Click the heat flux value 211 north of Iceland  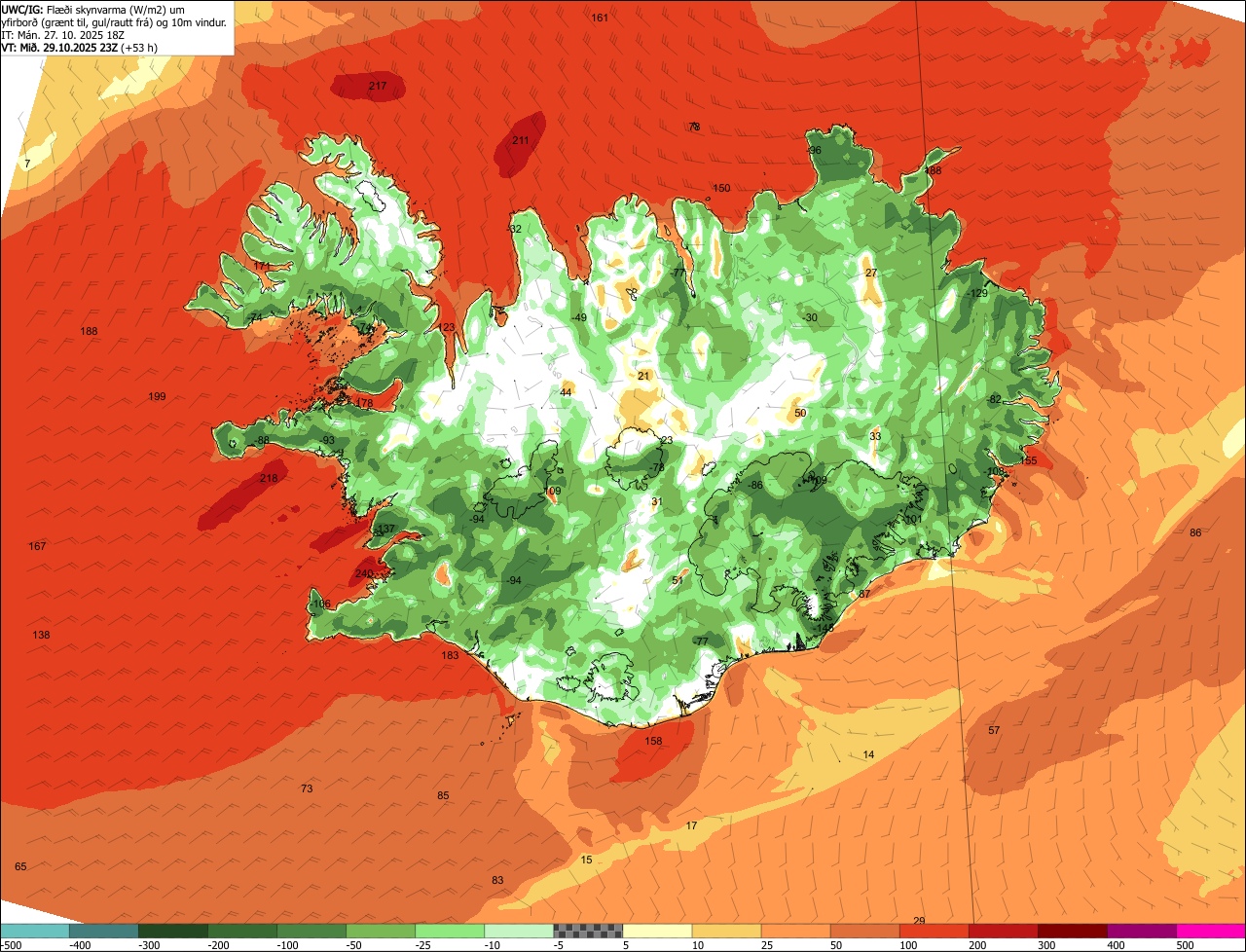[521, 140]
